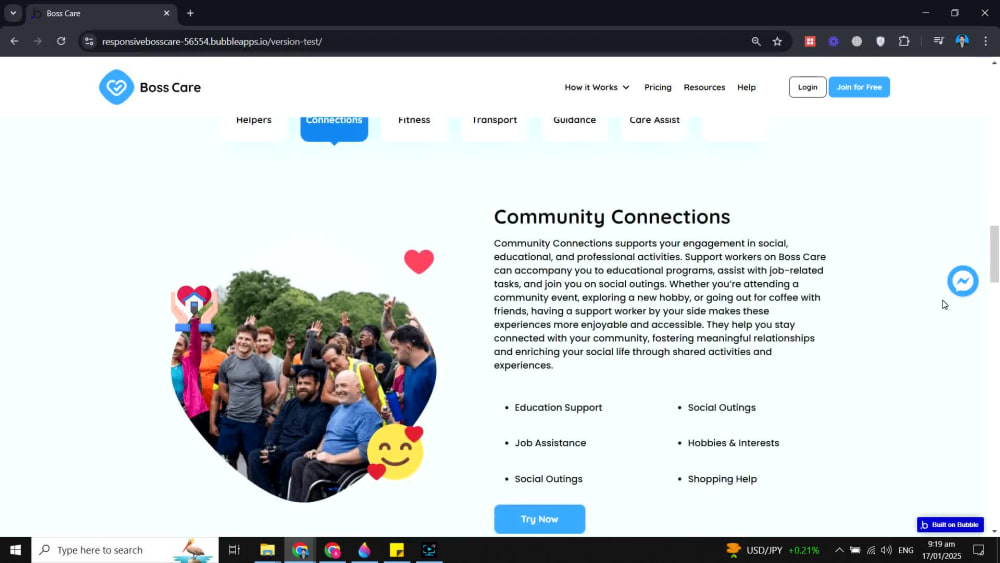Click the browser back arrow
This screenshot has width=1000, height=563.
coord(14,41)
